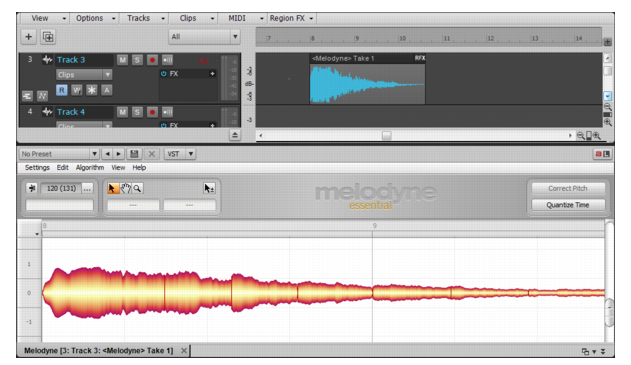Expand the VST dropdown arrow
The image size is (631, 365).
coord(191,154)
